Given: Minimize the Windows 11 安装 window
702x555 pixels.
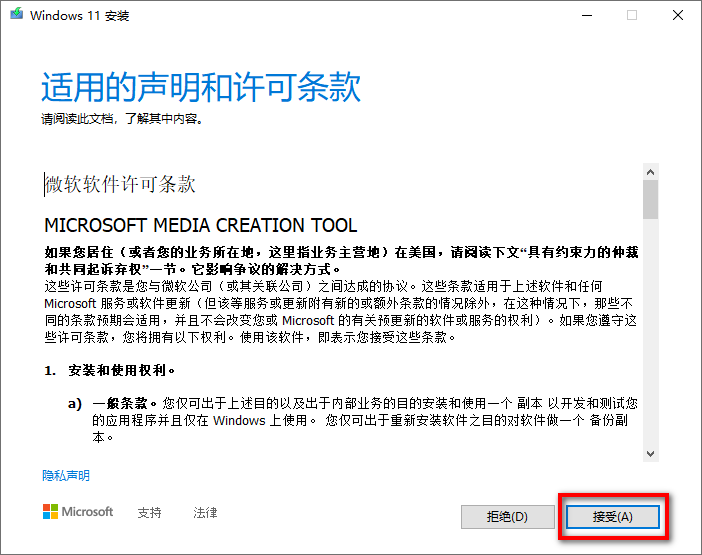Looking at the screenshot, I should click(586, 16).
